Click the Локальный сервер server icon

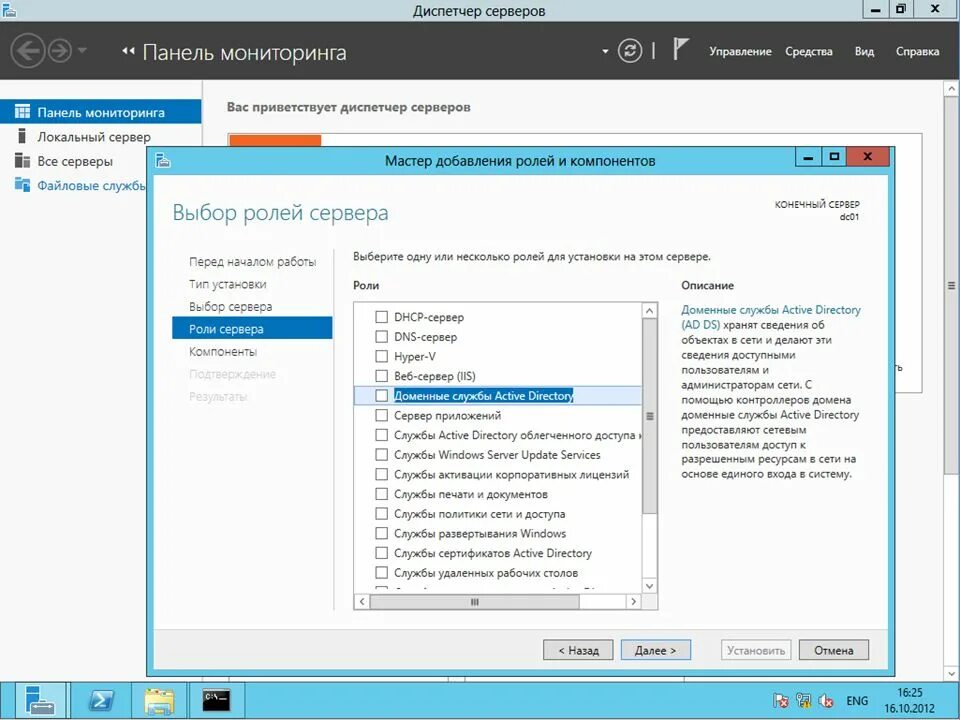pyautogui.click(x=22, y=135)
